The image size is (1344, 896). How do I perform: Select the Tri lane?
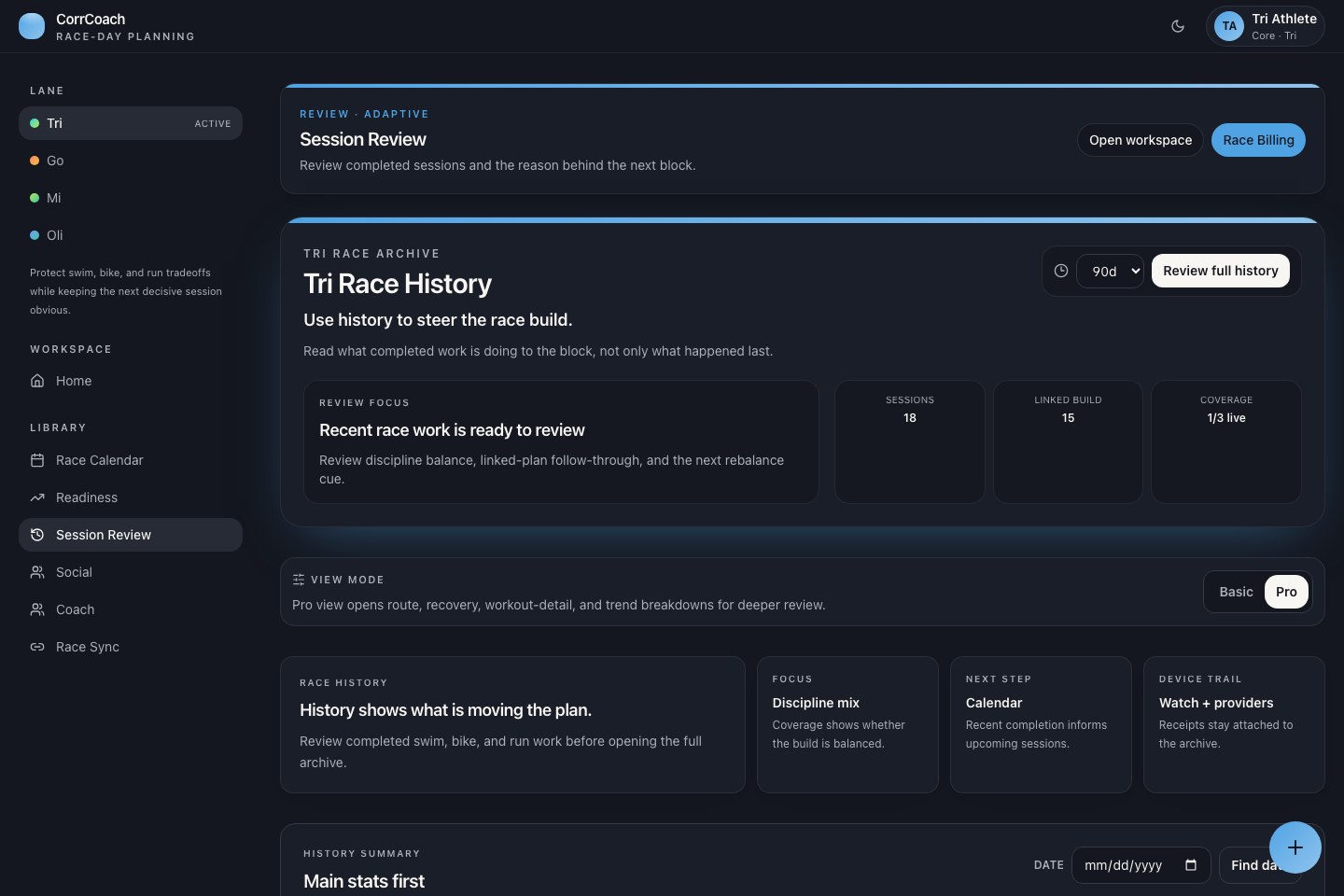click(131, 123)
